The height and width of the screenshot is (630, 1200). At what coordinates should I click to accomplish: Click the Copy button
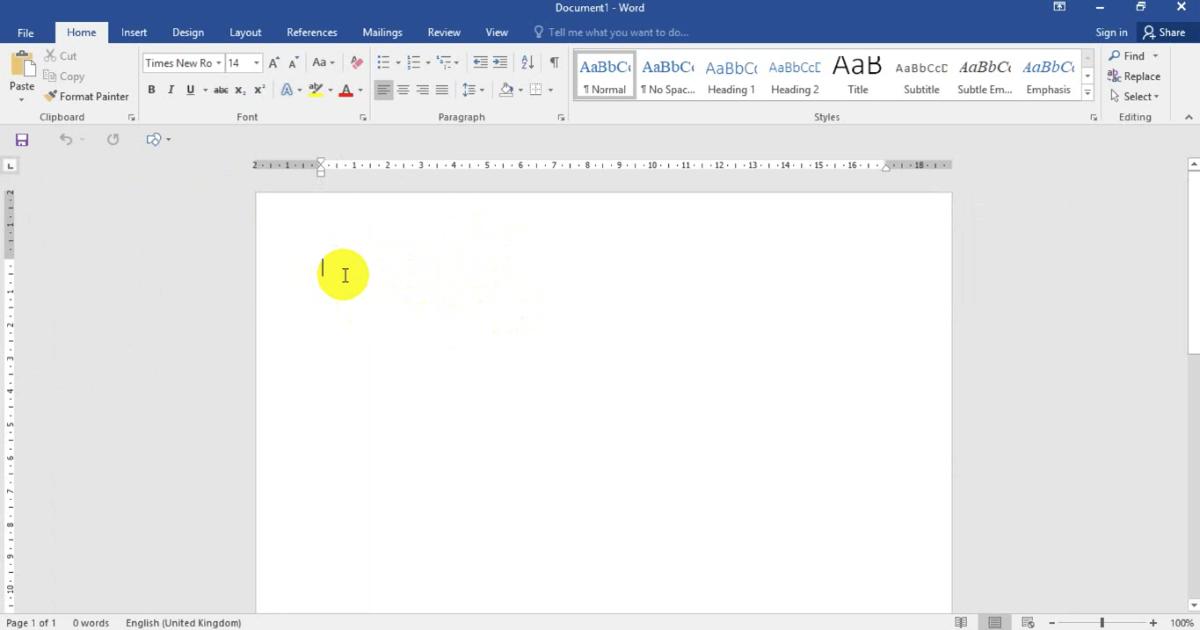click(x=64, y=76)
